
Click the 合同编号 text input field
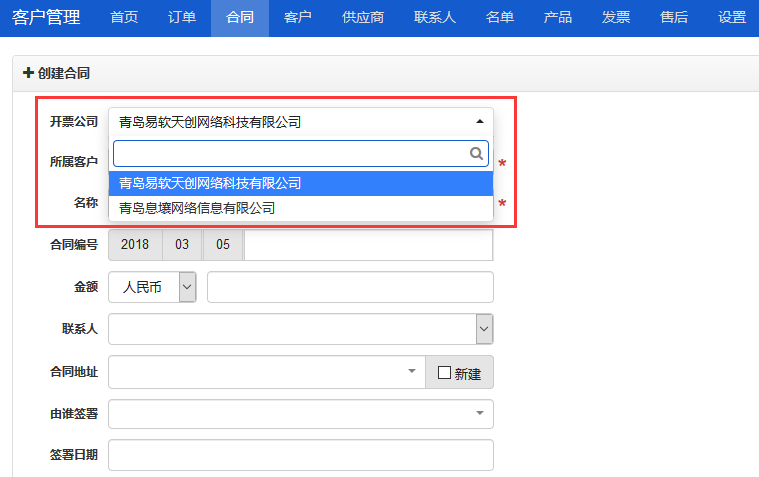coord(368,245)
